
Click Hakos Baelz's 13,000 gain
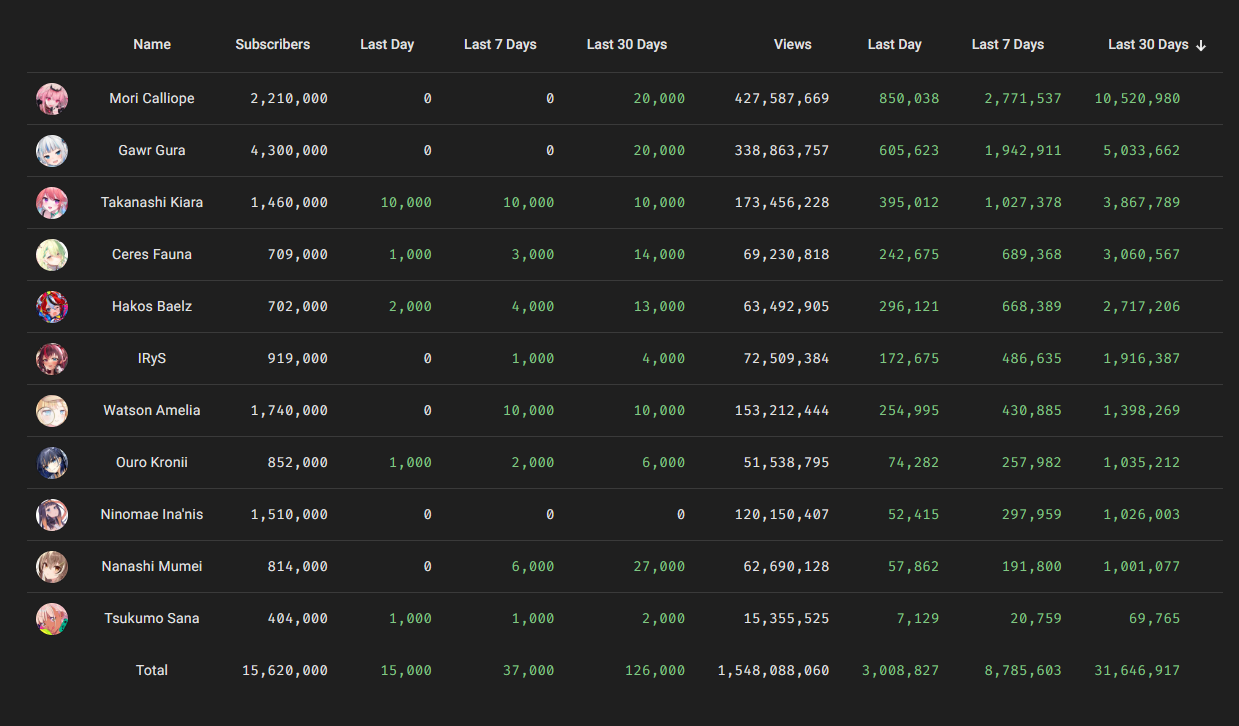(x=659, y=306)
